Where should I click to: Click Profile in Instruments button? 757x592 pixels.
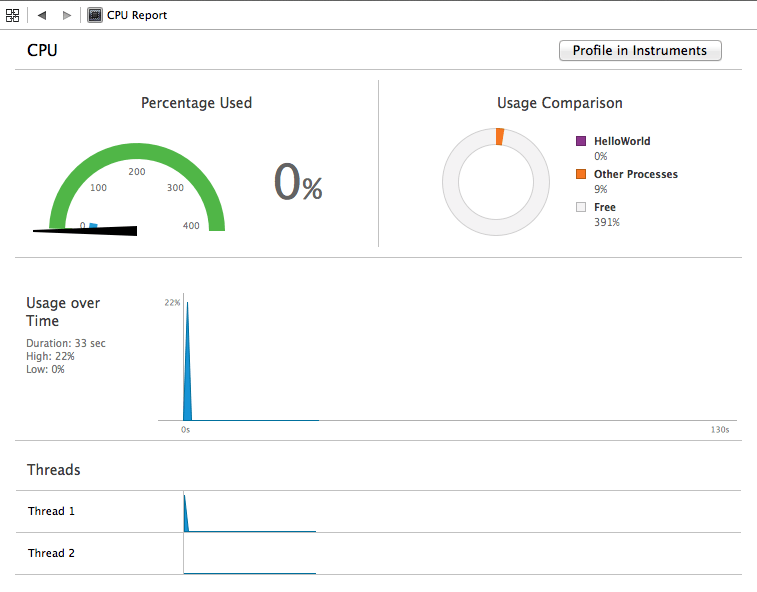pos(640,51)
